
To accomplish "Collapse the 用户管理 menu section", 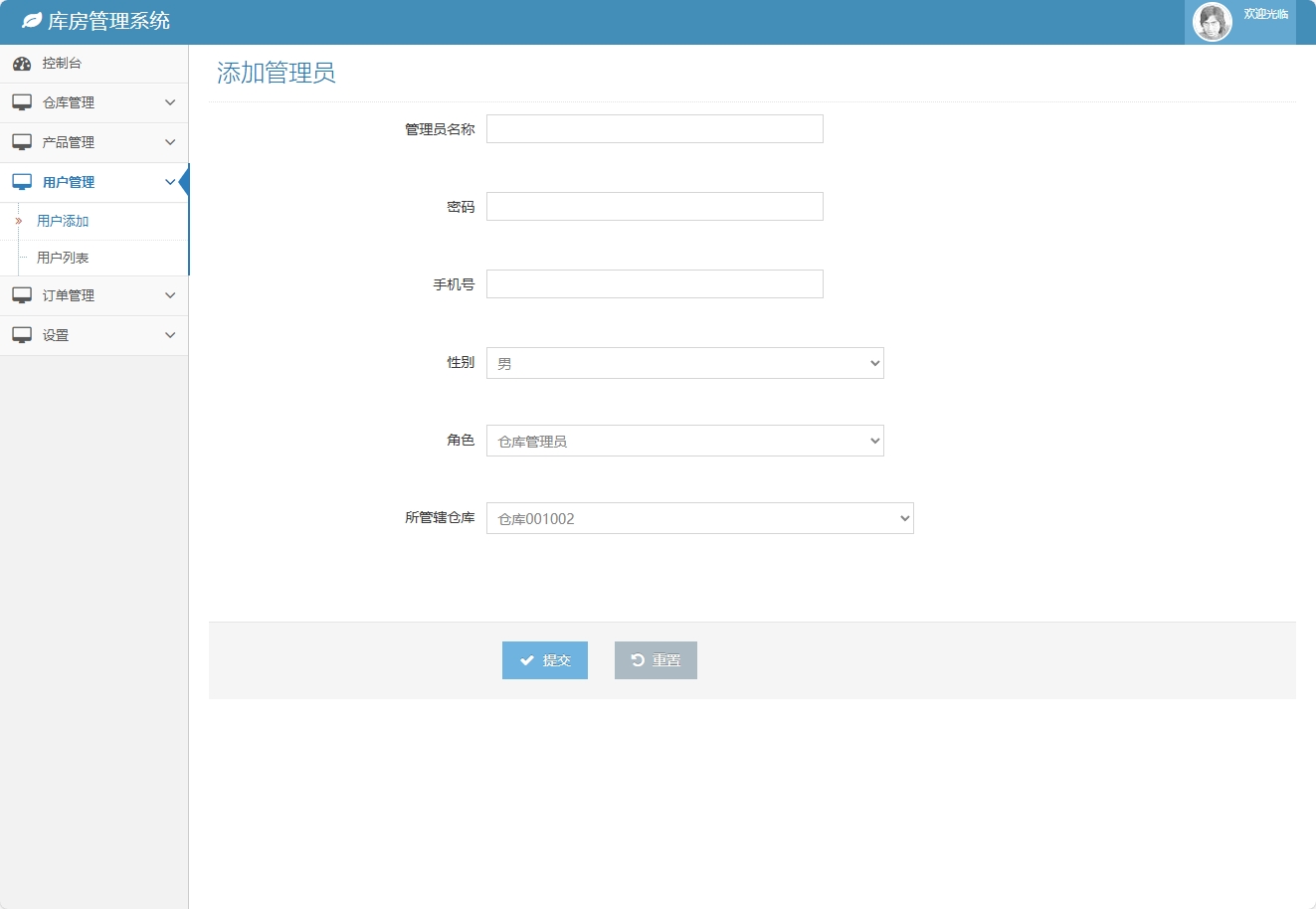I will pos(94,182).
